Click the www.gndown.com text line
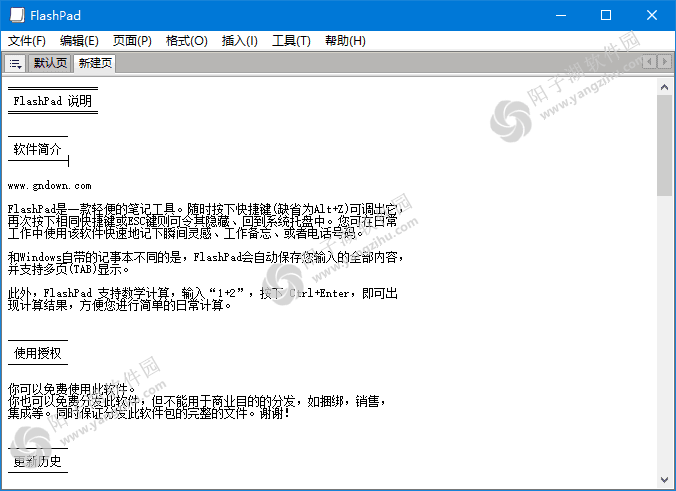Image resolution: width=676 pixels, height=491 pixels. pyautogui.click(x=50, y=186)
